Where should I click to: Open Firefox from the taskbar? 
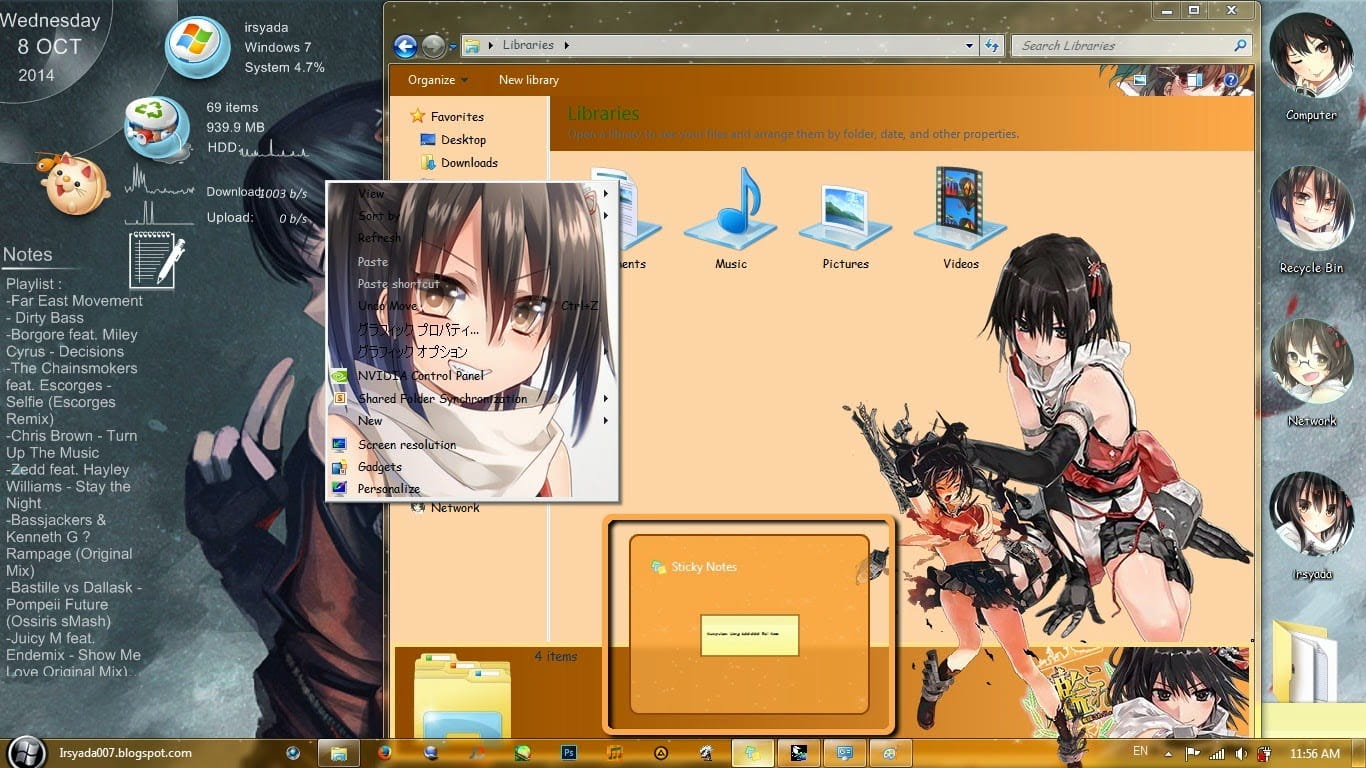(385, 753)
